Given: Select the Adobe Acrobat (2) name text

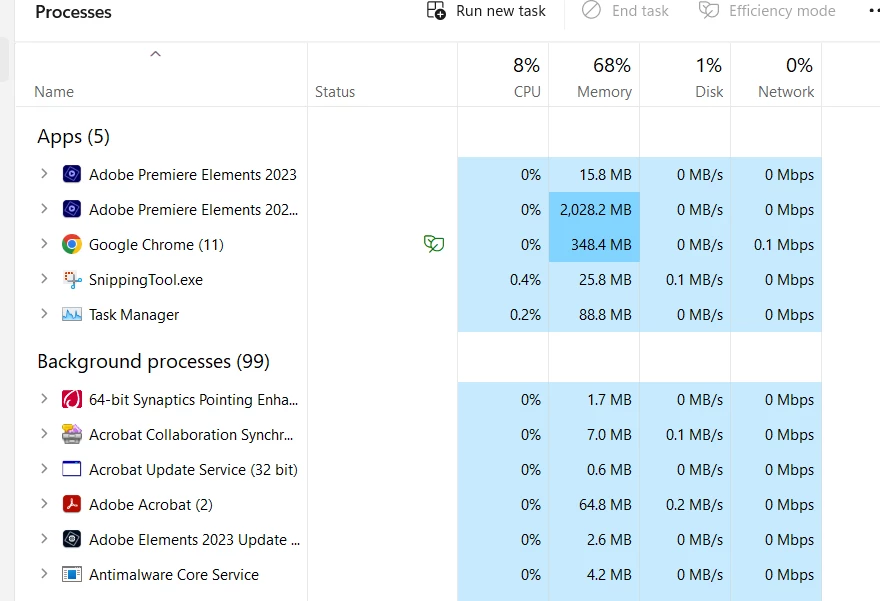Looking at the screenshot, I should (150, 504).
